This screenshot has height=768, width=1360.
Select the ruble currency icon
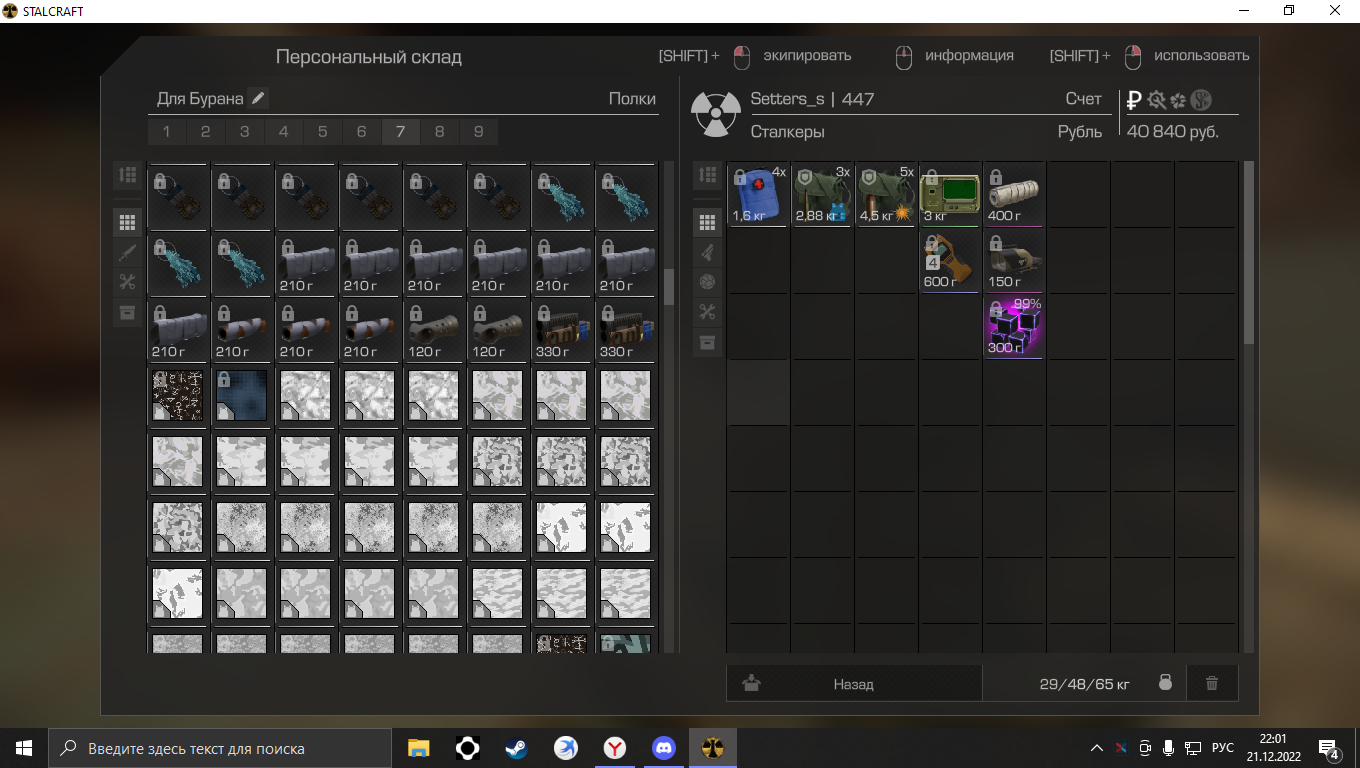coord(1135,100)
